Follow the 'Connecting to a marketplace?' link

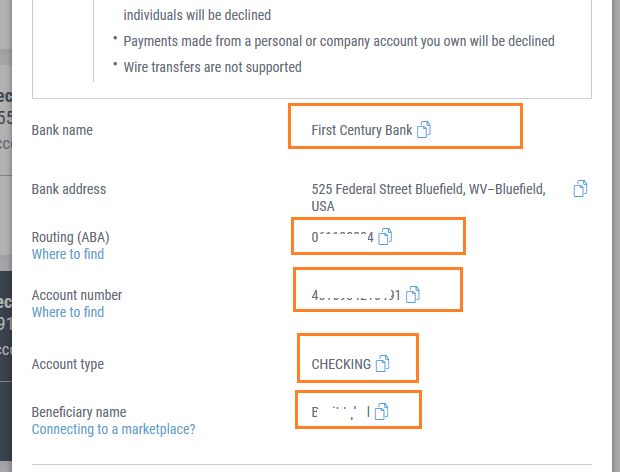tap(114, 429)
